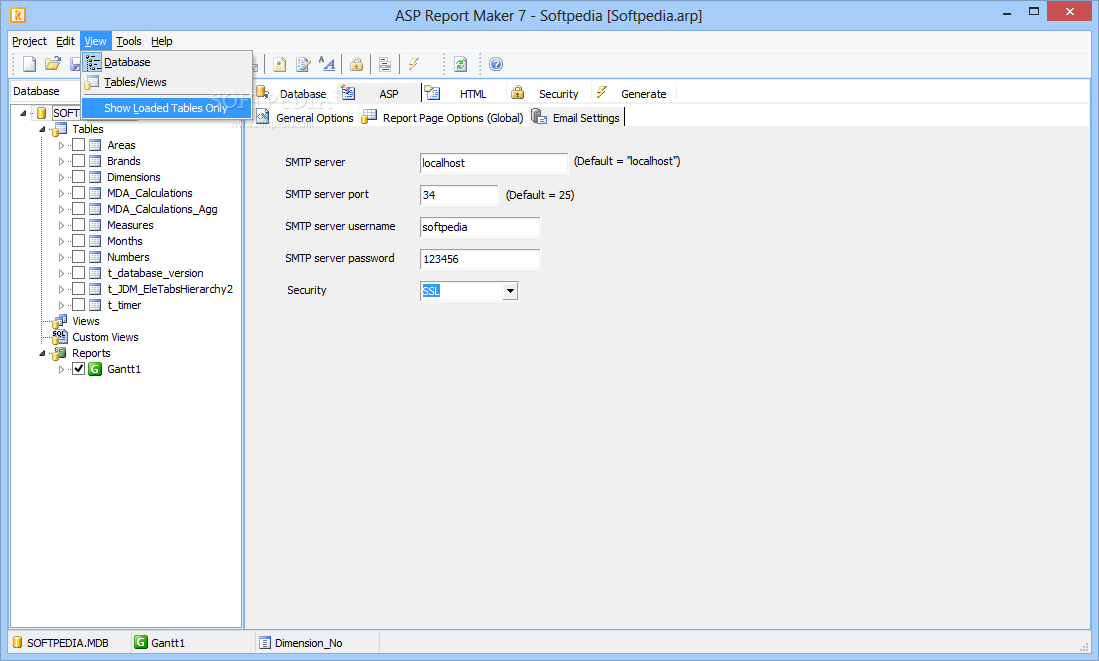Viewport: 1099px width, 661px height.
Task: Check the Brands table checkbox
Action: pos(78,161)
